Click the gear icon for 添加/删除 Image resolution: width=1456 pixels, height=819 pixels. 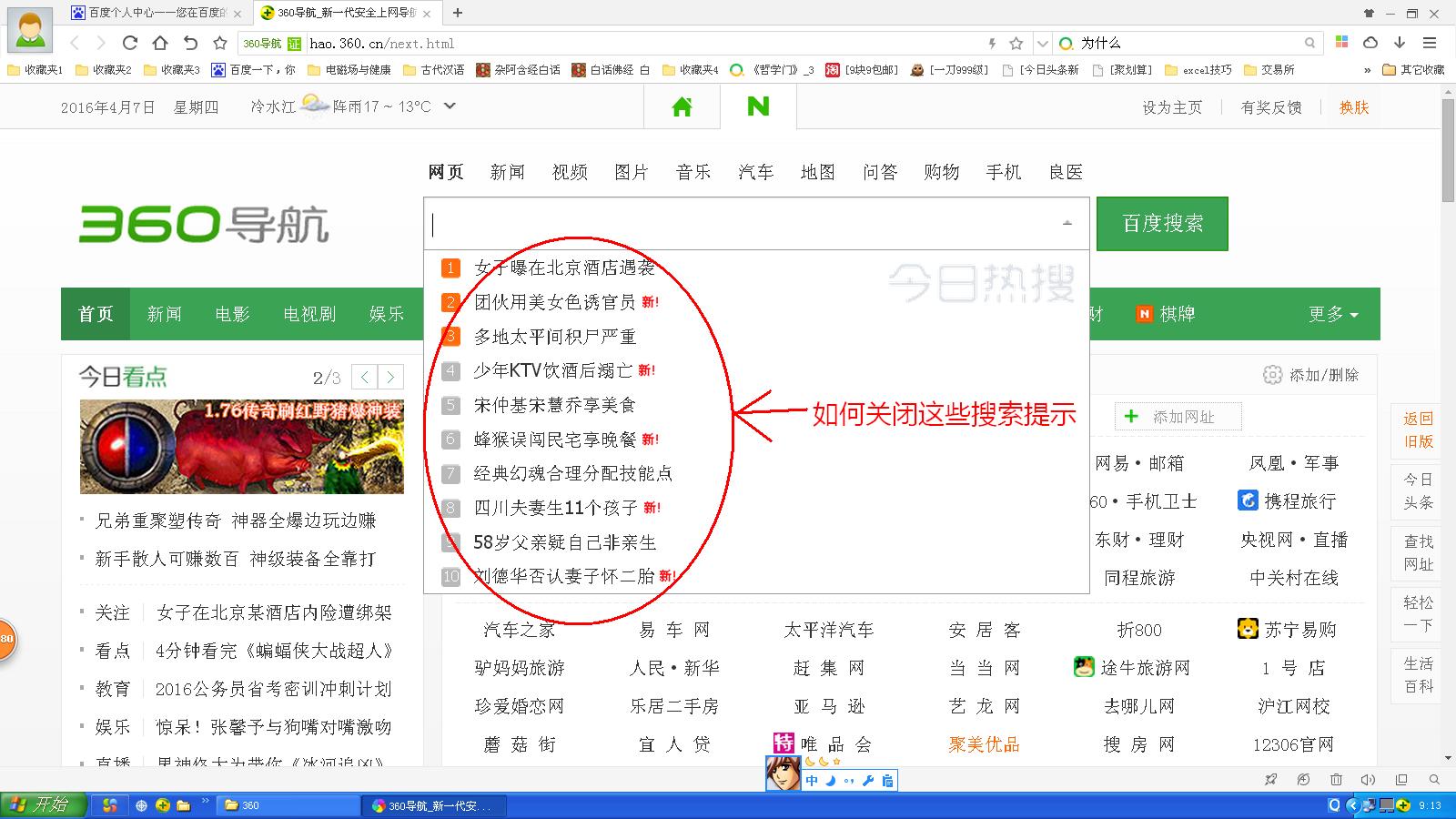[x=1272, y=375]
